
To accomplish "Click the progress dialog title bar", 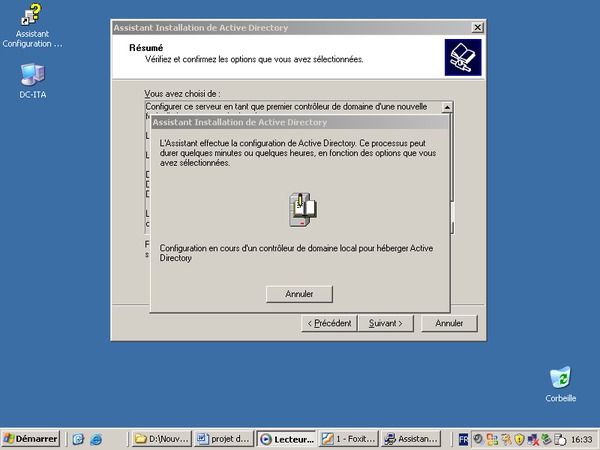I will click(300, 122).
